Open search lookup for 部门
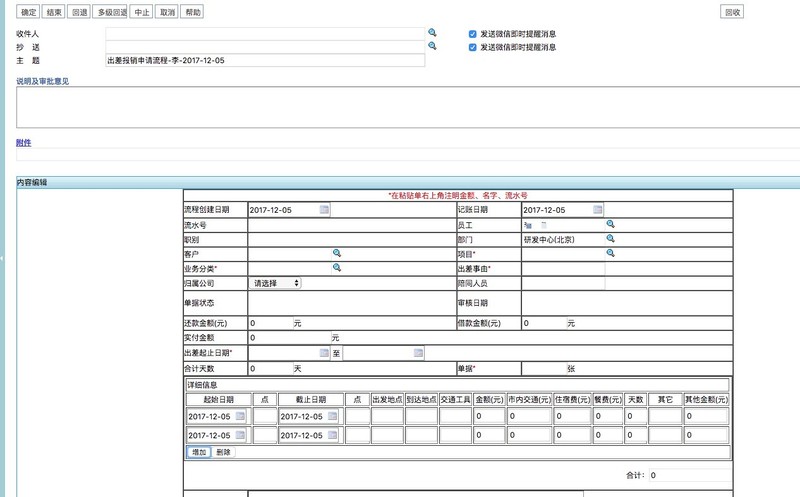 coord(610,238)
